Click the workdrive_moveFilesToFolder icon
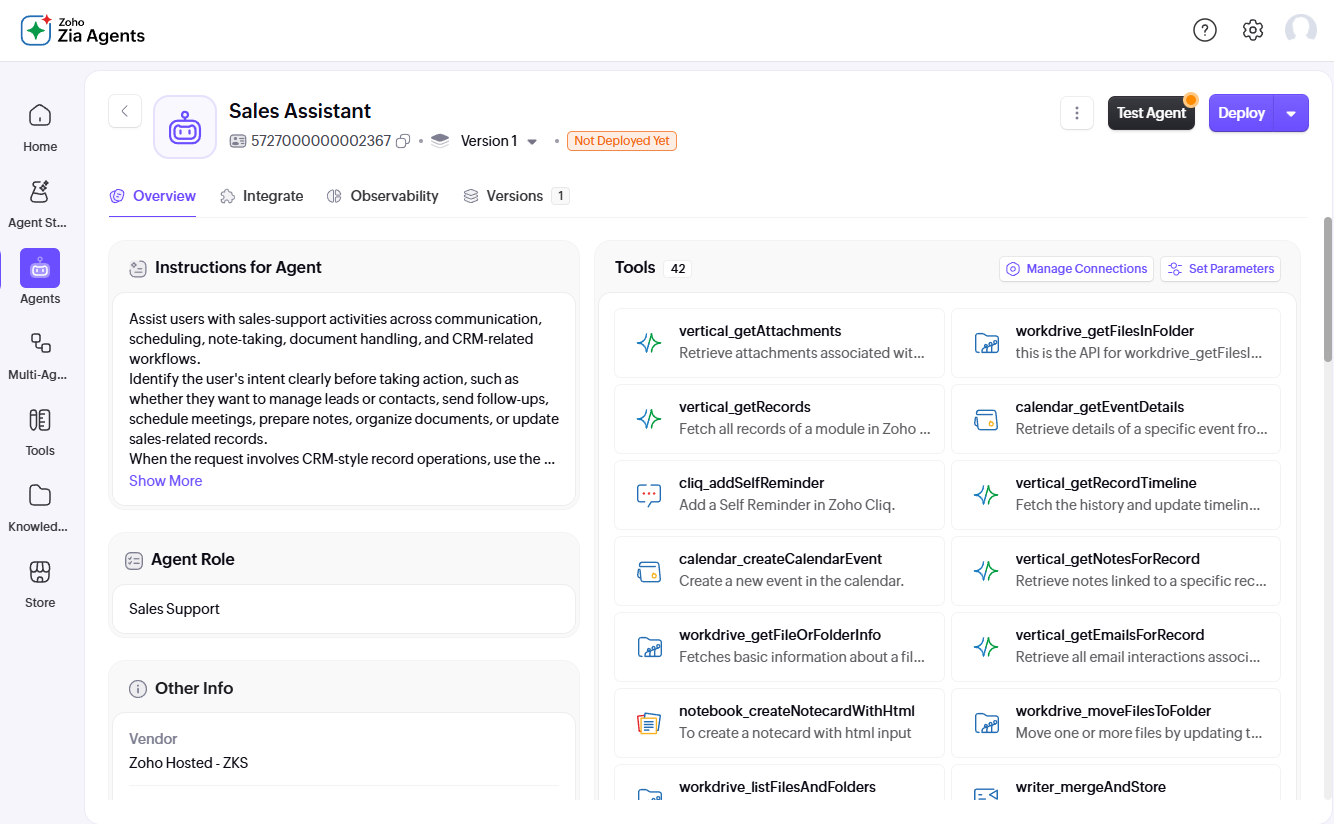1334x824 pixels. [x=987, y=723]
